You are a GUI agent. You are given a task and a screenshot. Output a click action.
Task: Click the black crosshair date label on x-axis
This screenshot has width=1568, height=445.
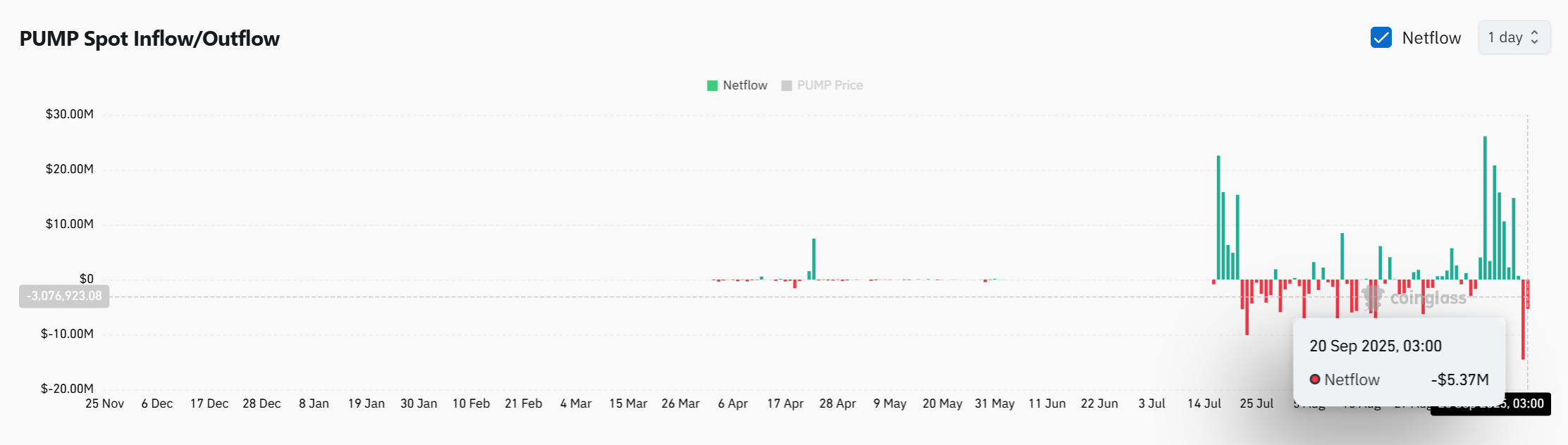tap(1490, 404)
